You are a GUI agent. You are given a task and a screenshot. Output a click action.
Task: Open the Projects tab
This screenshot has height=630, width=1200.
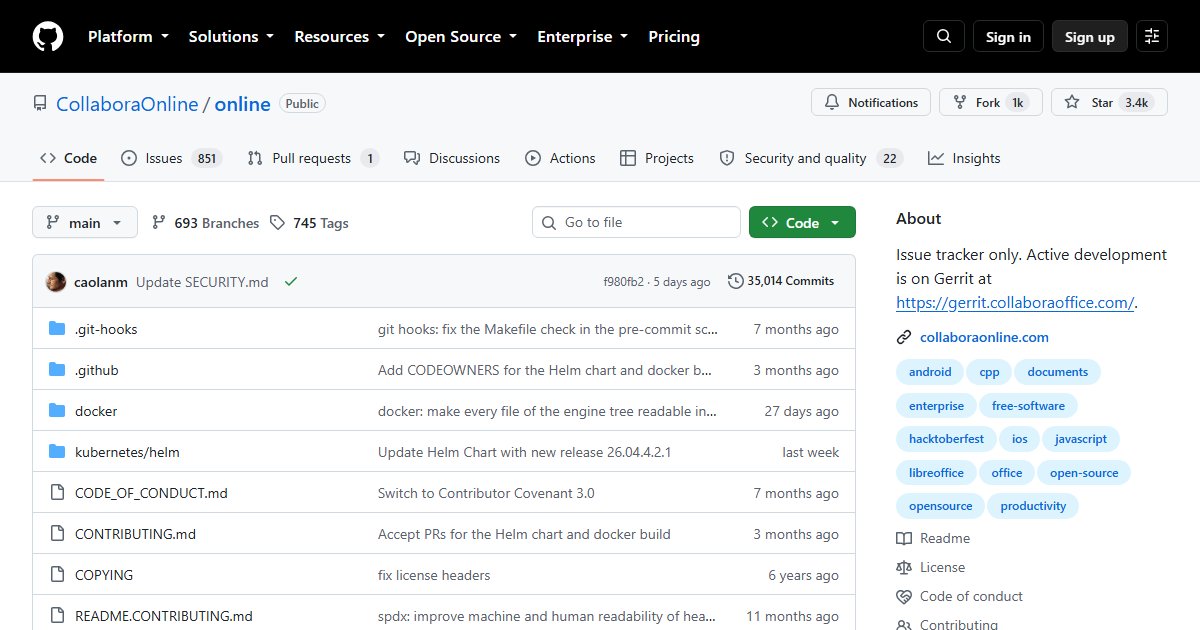tap(657, 158)
